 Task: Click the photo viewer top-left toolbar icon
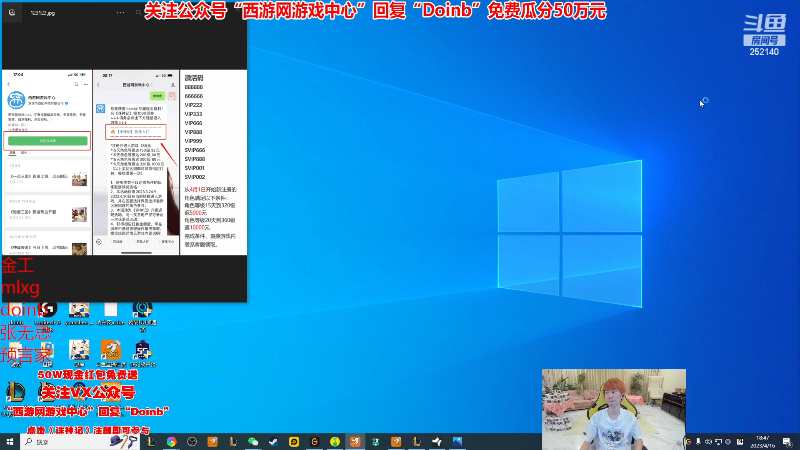coord(12,12)
